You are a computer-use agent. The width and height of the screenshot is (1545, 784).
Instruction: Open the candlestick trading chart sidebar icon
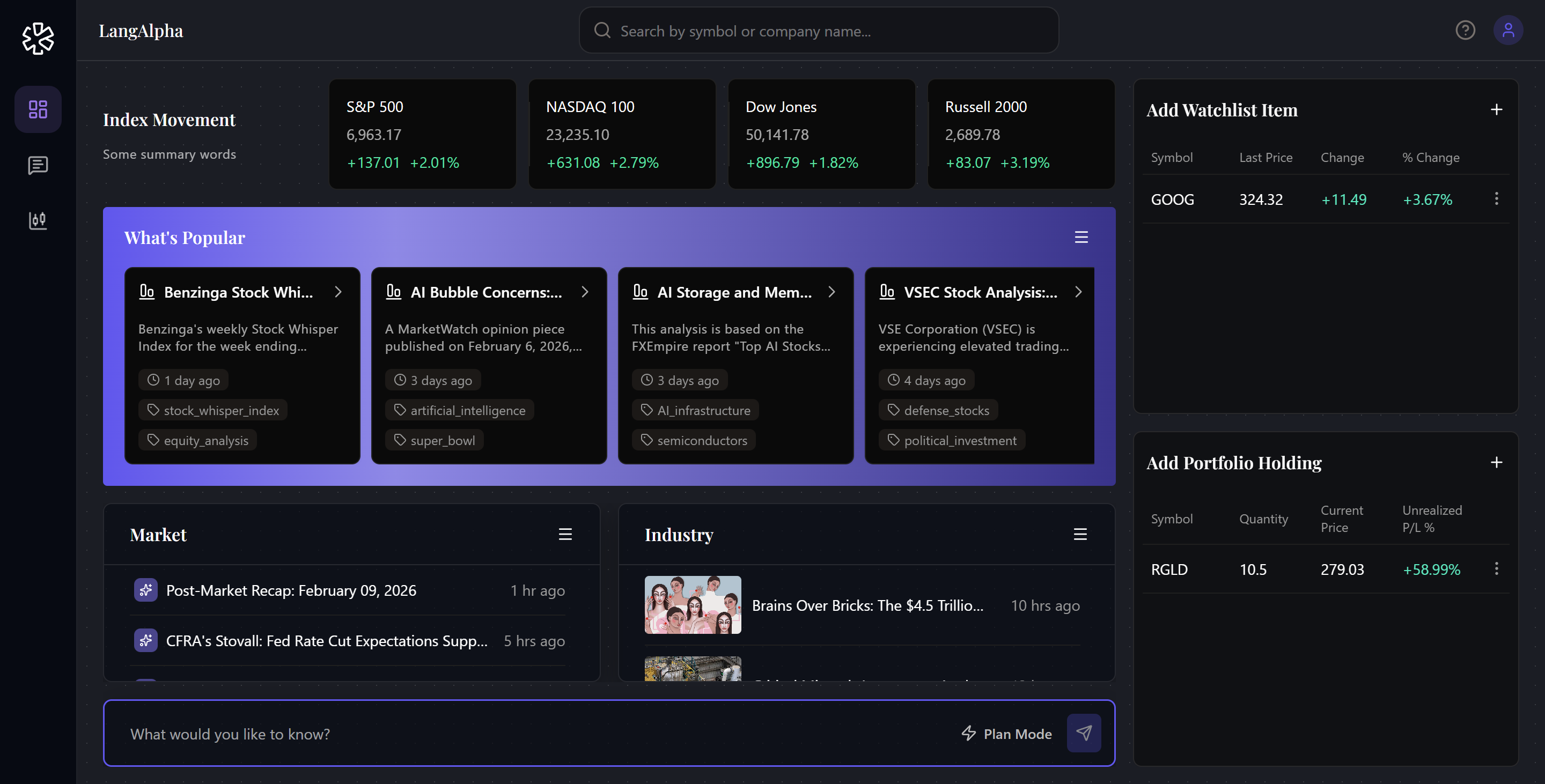(x=38, y=220)
